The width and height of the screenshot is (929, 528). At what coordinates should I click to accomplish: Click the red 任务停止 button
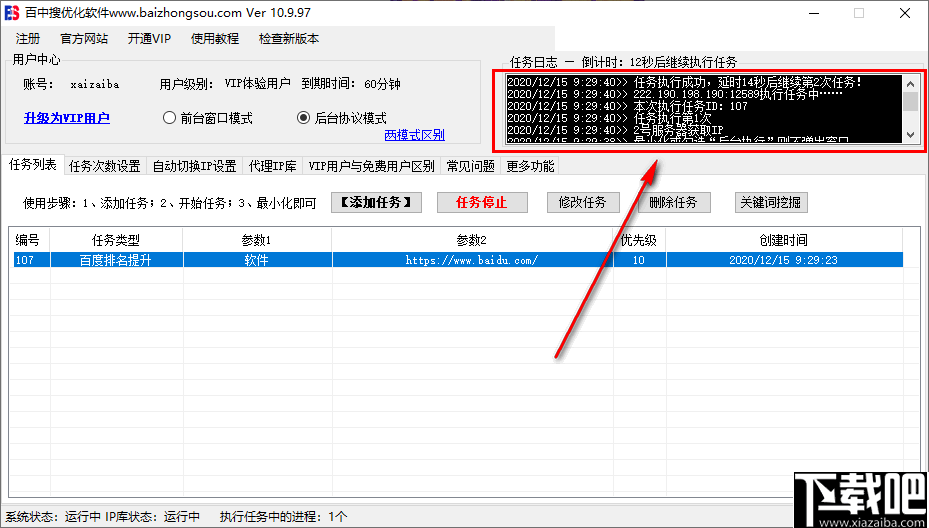pos(482,203)
